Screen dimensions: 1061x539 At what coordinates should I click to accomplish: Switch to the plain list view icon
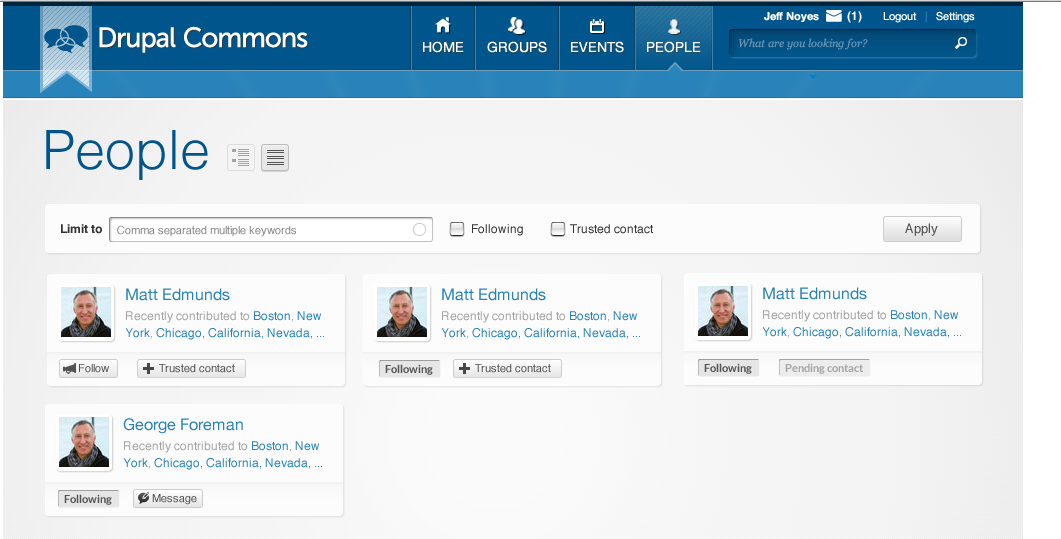click(275, 158)
